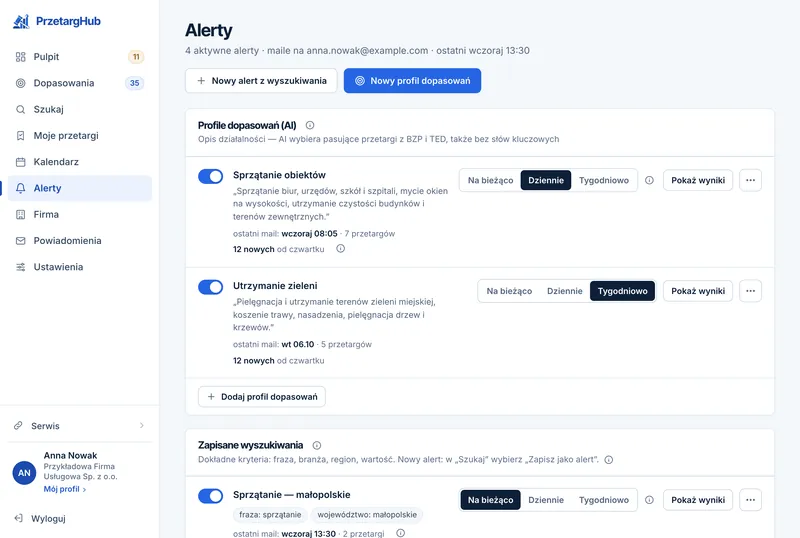Image resolution: width=800 pixels, height=538 pixels.
Task: Toggle the Sprzątanie — małopolskie alert switch
Action: [x=211, y=496]
